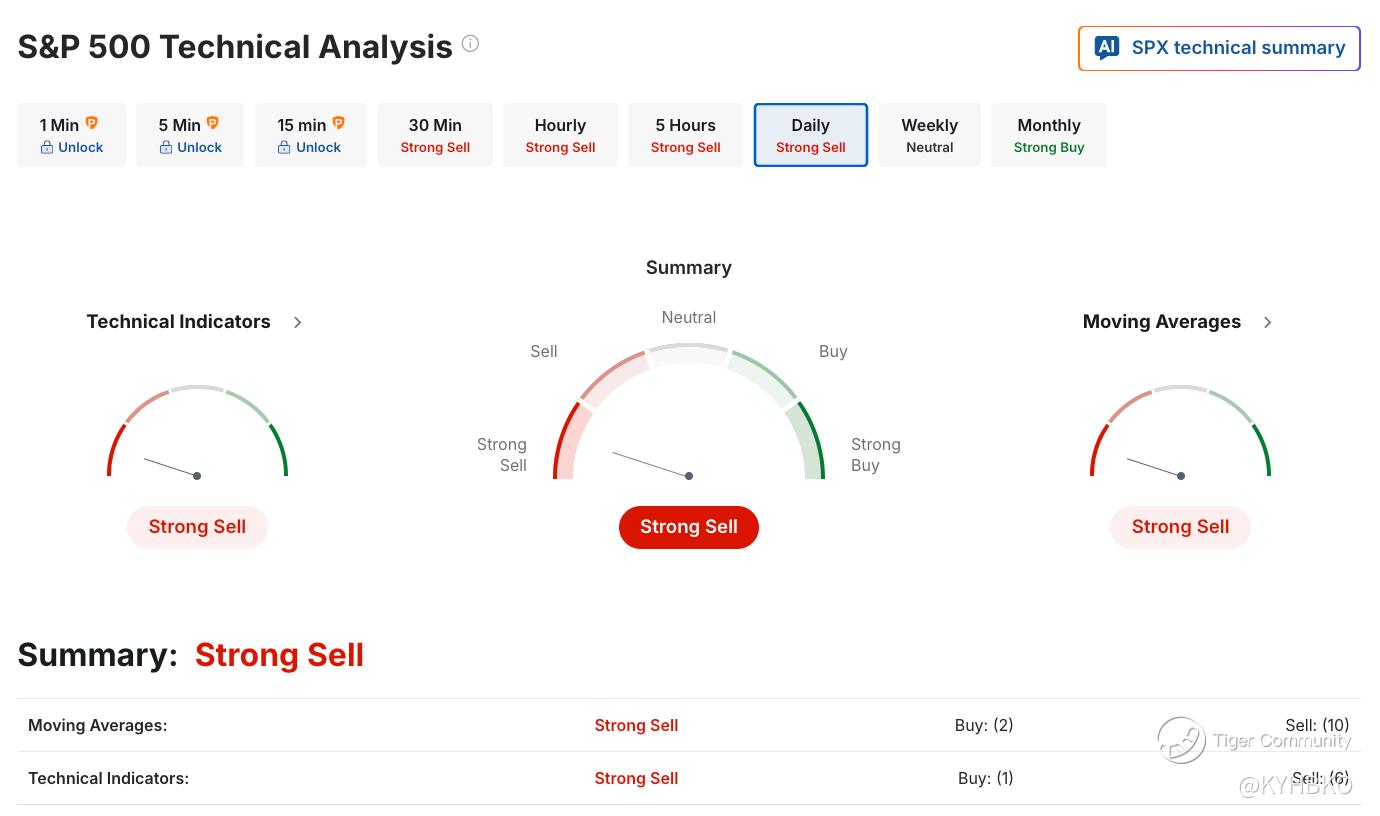Open the SPX technical summary button
1380x816 pixels.
[1219, 48]
